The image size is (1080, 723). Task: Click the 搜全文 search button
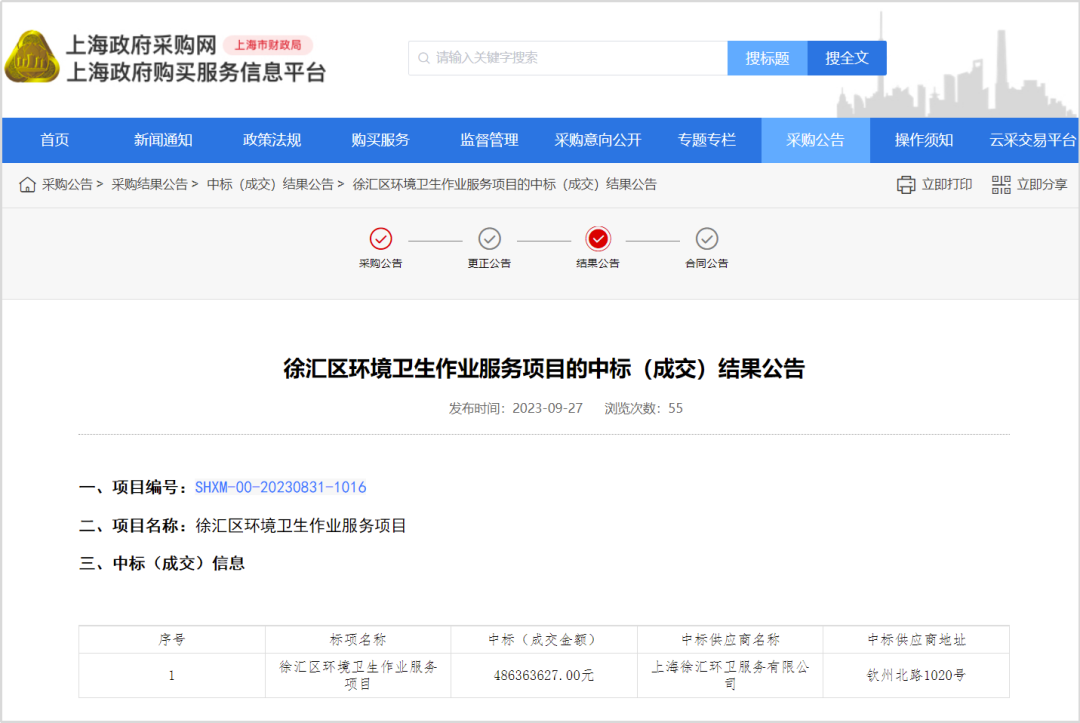[x=847, y=57]
